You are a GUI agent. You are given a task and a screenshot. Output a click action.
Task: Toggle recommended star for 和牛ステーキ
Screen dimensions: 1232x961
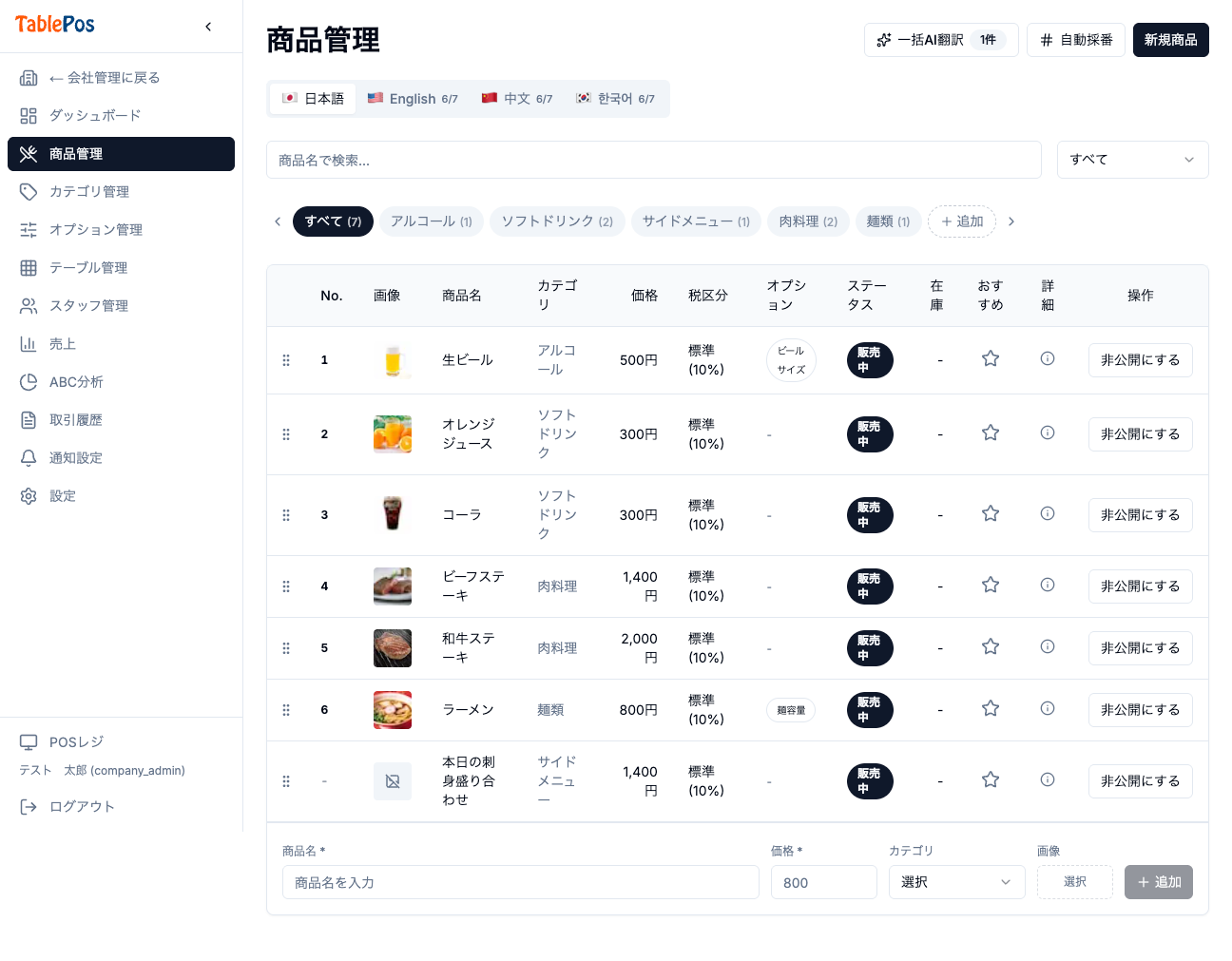tap(991, 646)
